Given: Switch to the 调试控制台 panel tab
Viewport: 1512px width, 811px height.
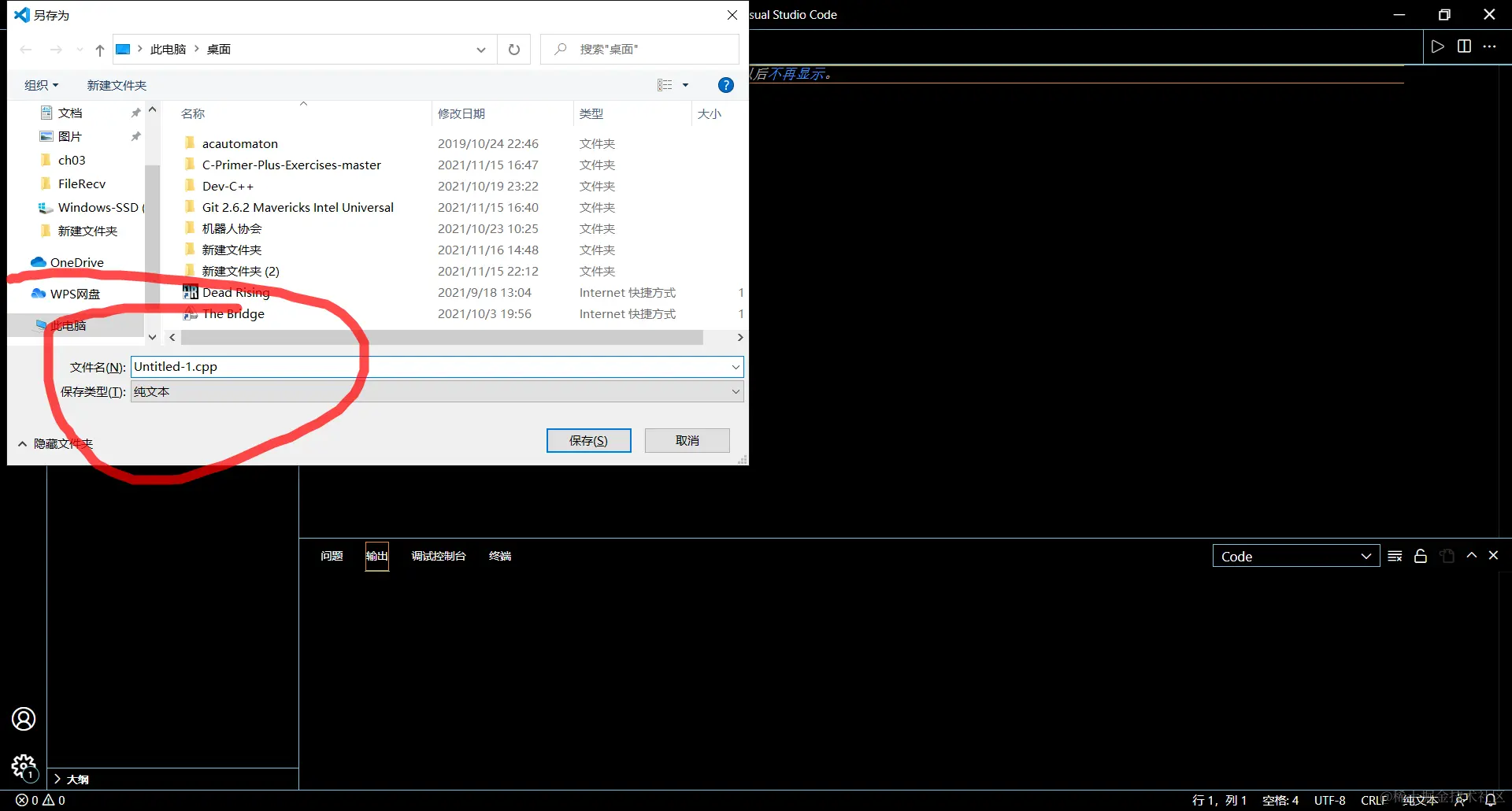Looking at the screenshot, I should (x=439, y=556).
